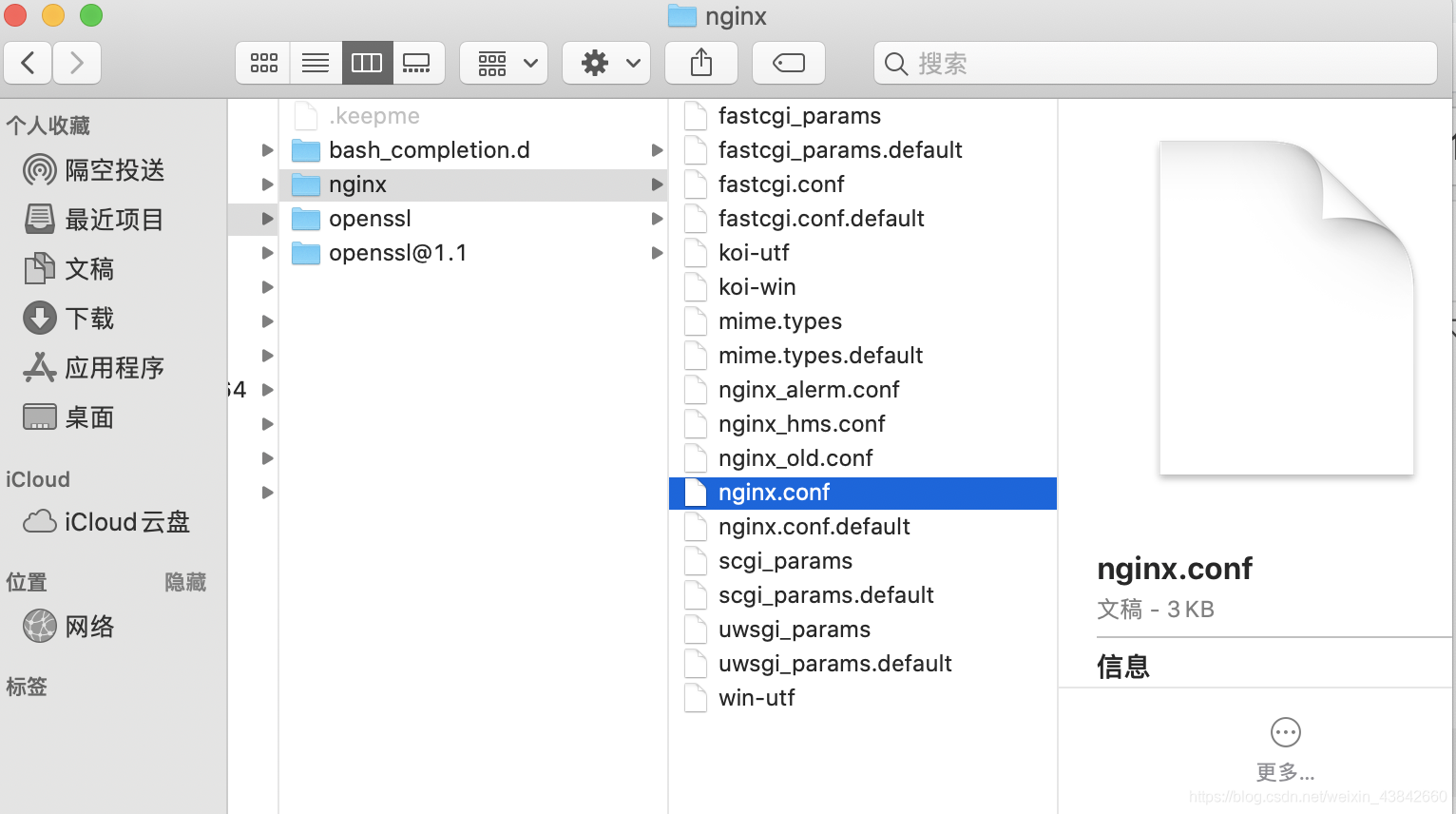
Task: Select the fastcgi.conf.default file
Action: (863, 219)
